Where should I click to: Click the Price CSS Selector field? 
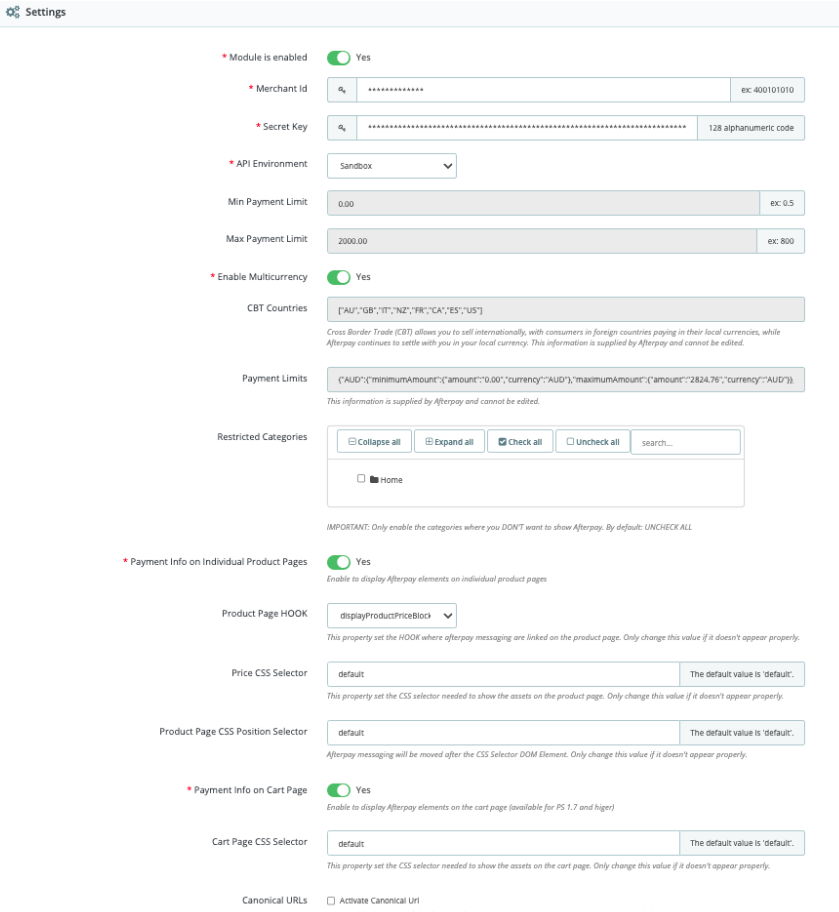[x=500, y=674]
